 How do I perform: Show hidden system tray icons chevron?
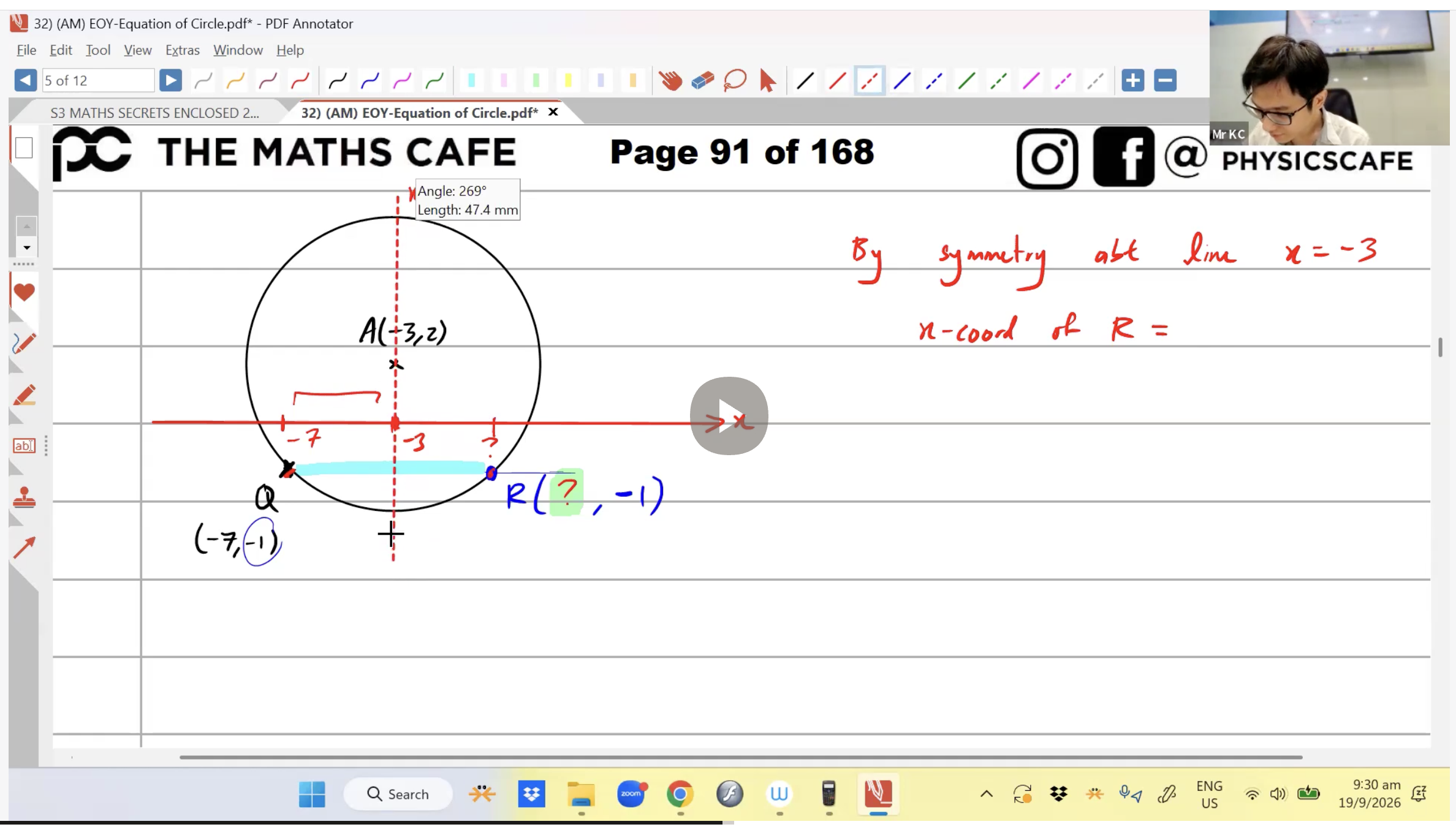(986, 795)
